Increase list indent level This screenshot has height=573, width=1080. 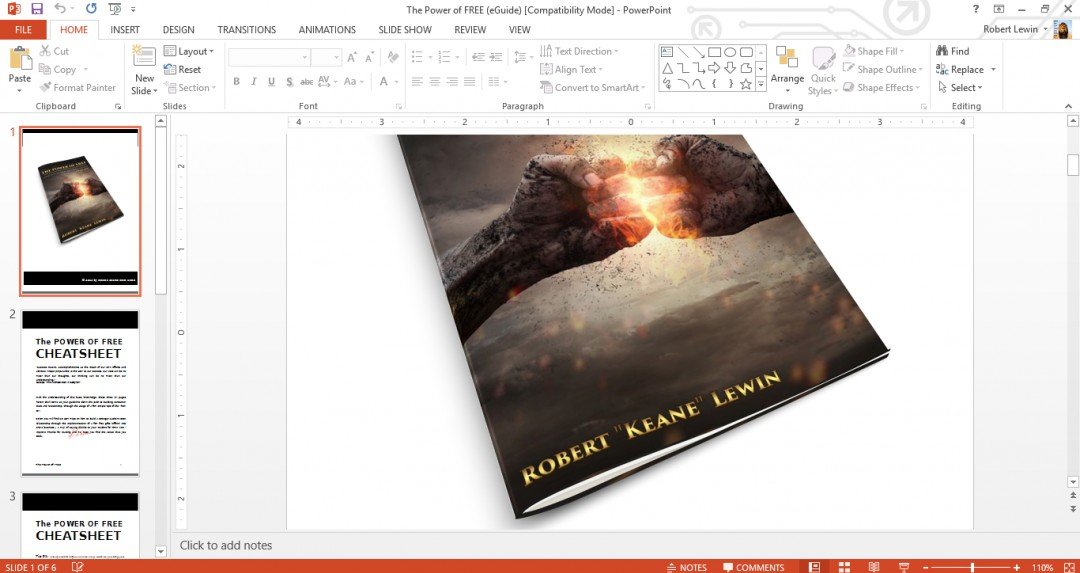click(x=495, y=57)
